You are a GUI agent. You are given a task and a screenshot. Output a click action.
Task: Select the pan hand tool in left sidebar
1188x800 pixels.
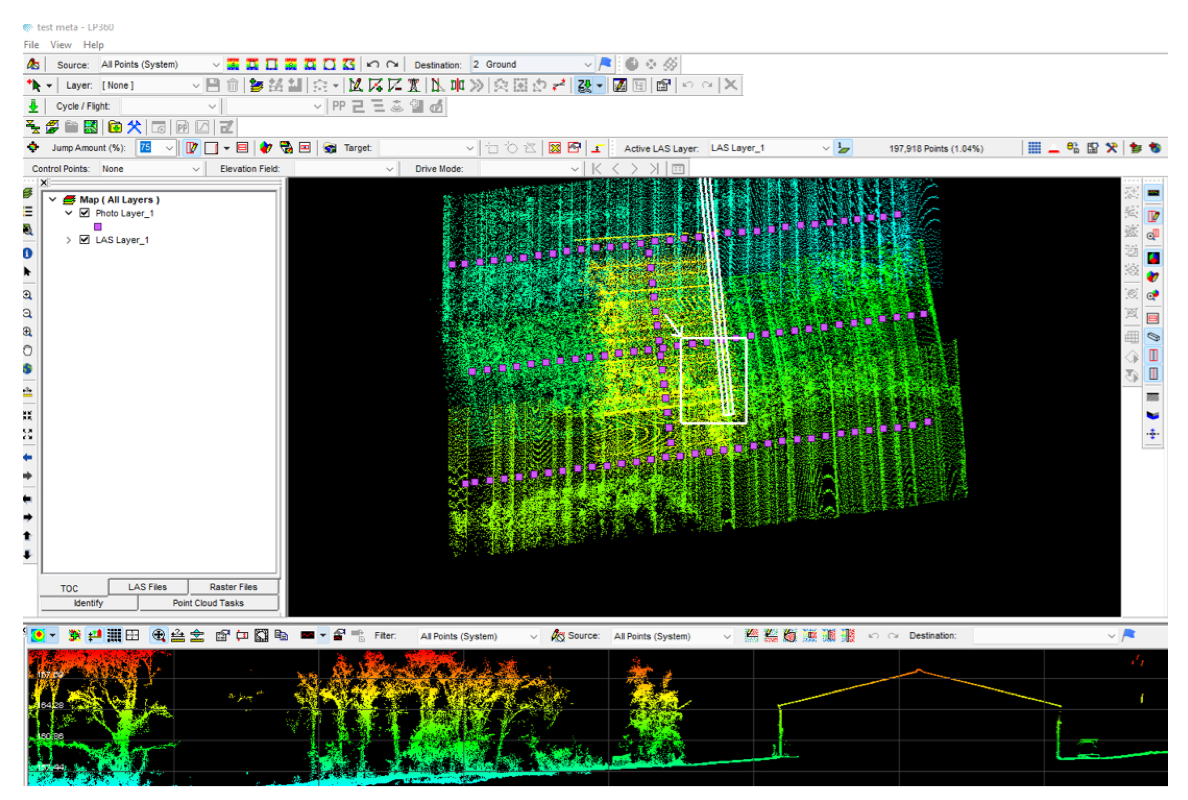[x=27, y=350]
